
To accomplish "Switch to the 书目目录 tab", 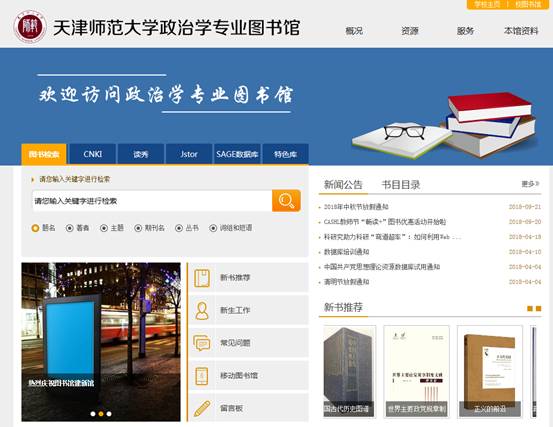I will pyautogui.click(x=401, y=185).
